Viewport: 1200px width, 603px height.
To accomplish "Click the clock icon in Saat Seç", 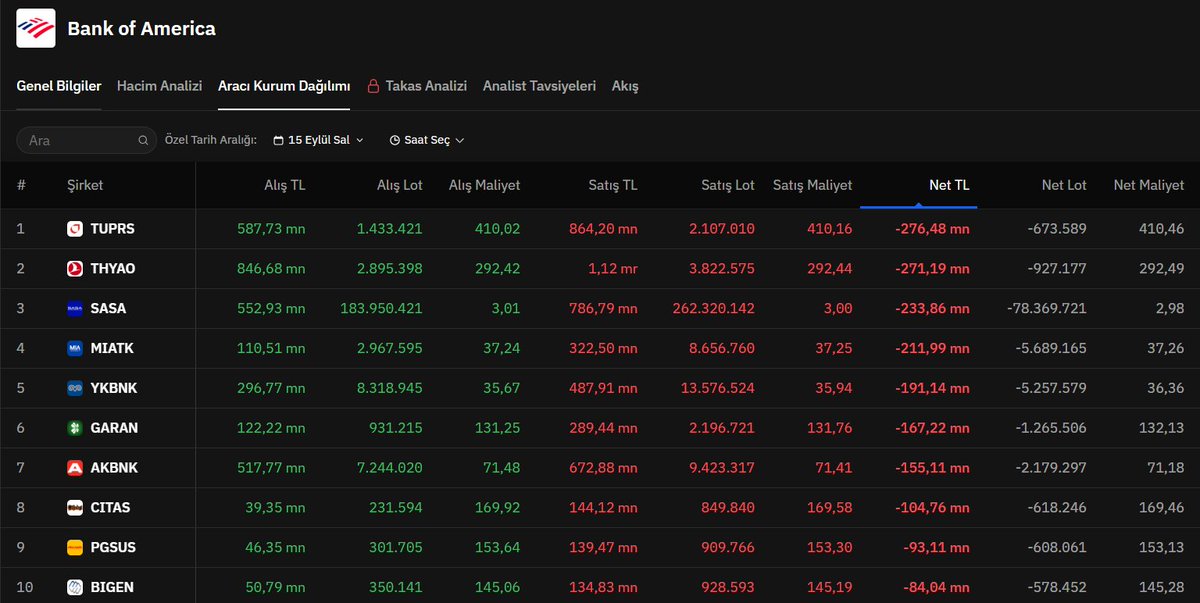I will pyautogui.click(x=395, y=141).
